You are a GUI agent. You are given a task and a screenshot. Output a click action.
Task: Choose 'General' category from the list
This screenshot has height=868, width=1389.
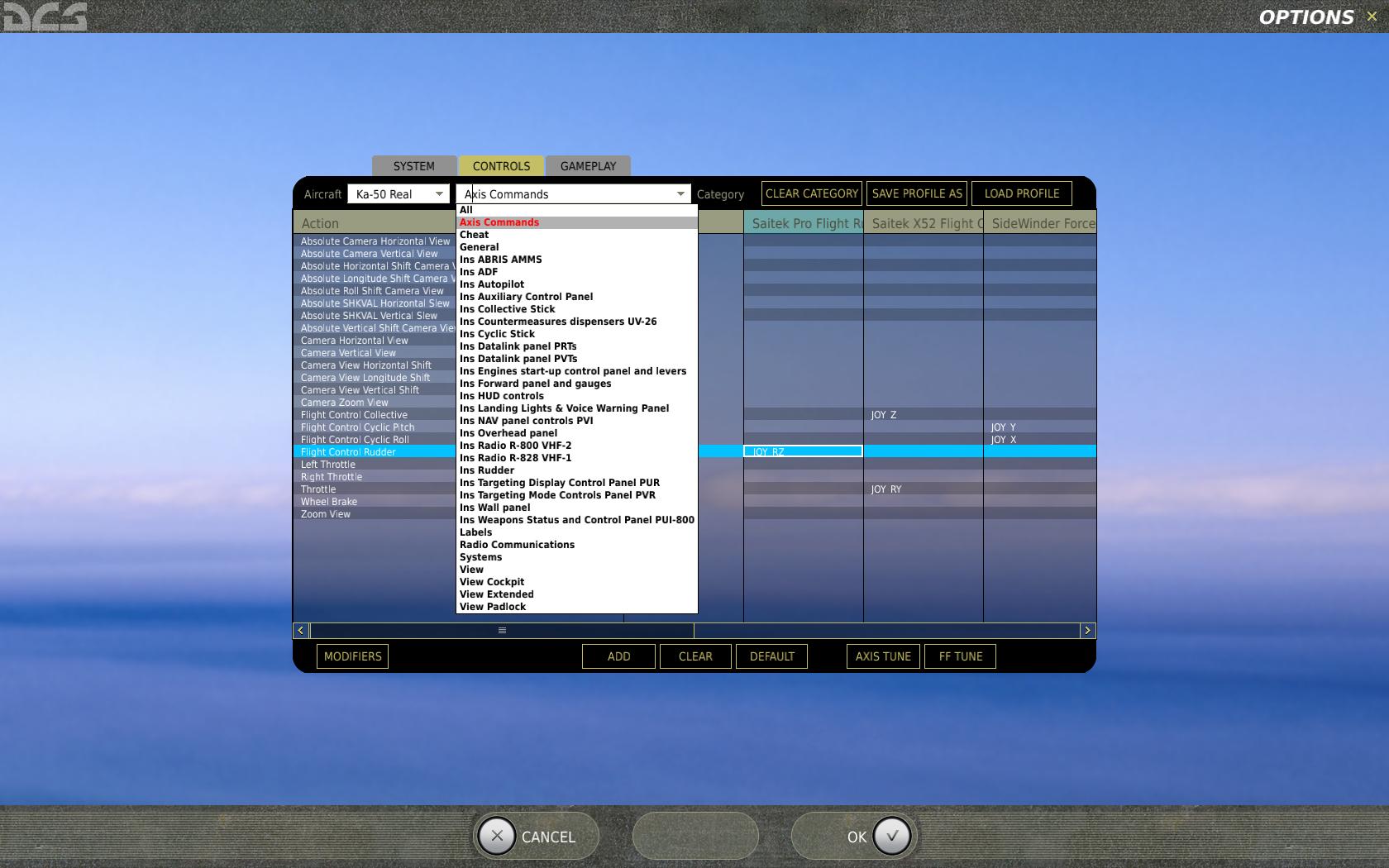click(577, 247)
